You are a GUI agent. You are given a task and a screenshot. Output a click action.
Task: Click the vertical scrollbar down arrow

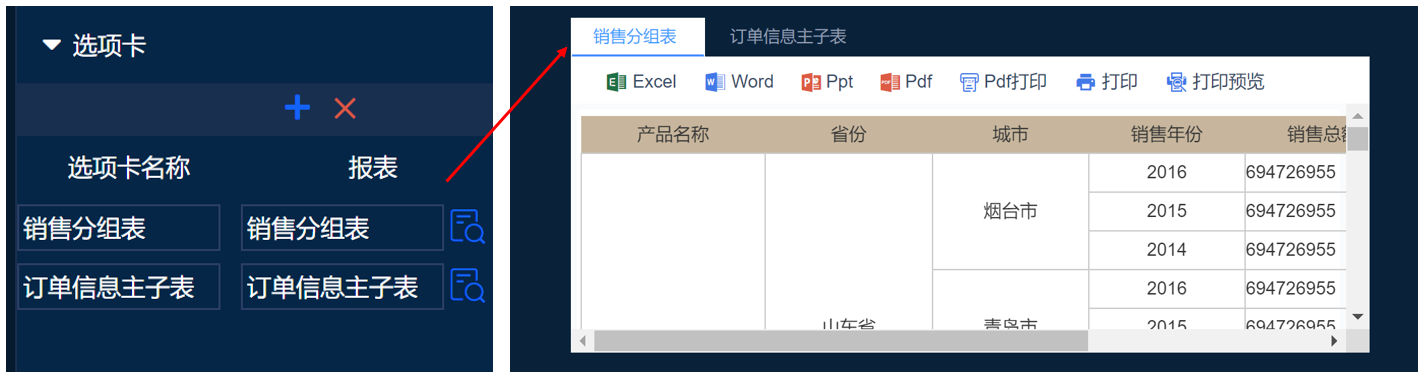click(x=1358, y=317)
